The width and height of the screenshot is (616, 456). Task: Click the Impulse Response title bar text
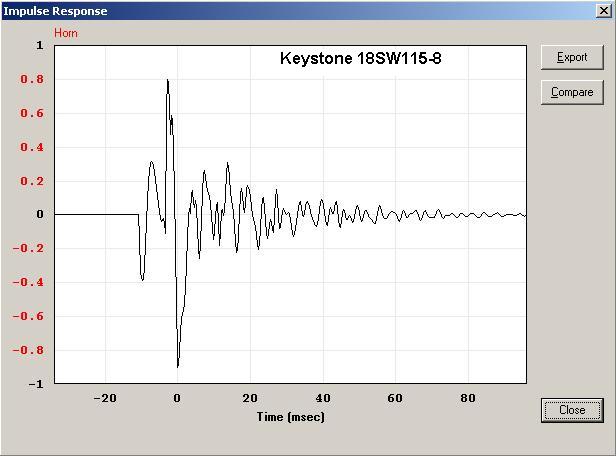click(x=55, y=11)
